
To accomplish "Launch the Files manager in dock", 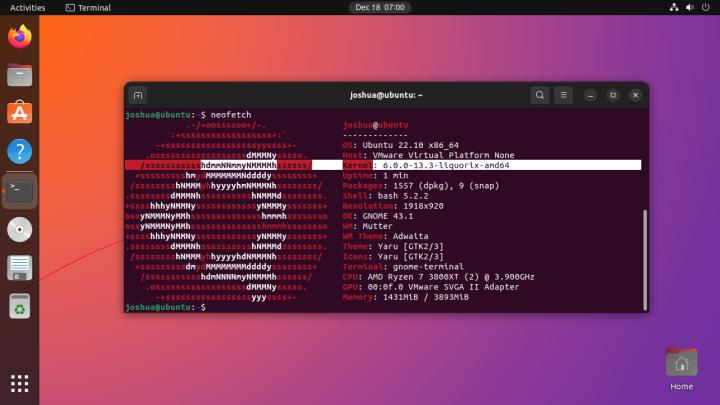I will tap(19, 75).
